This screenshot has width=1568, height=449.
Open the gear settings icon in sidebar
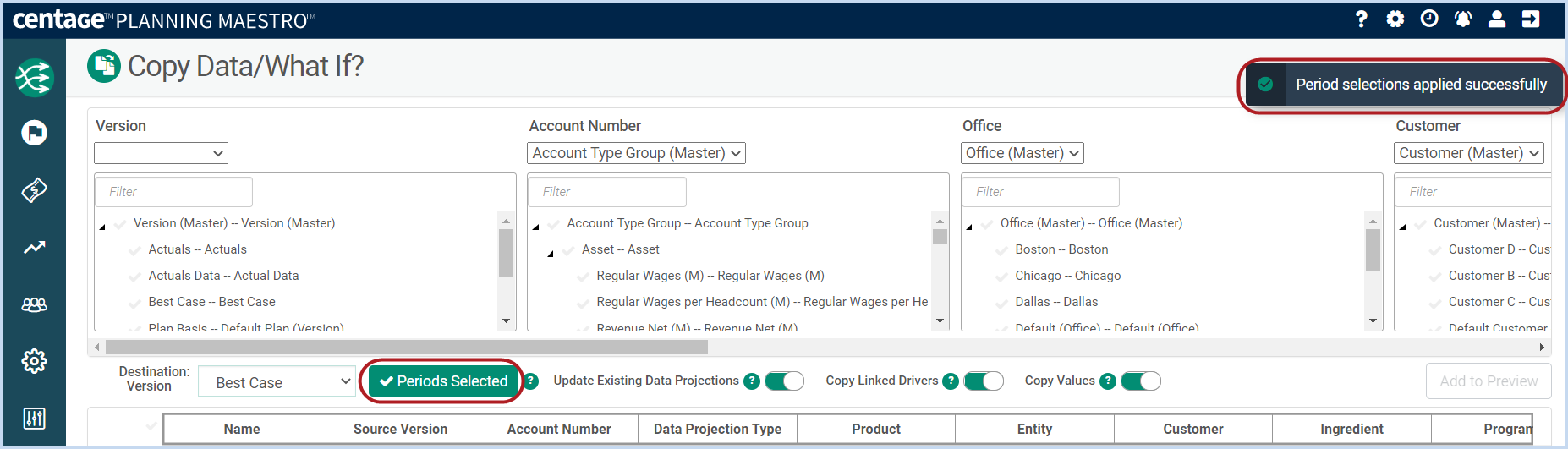(x=34, y=361)
